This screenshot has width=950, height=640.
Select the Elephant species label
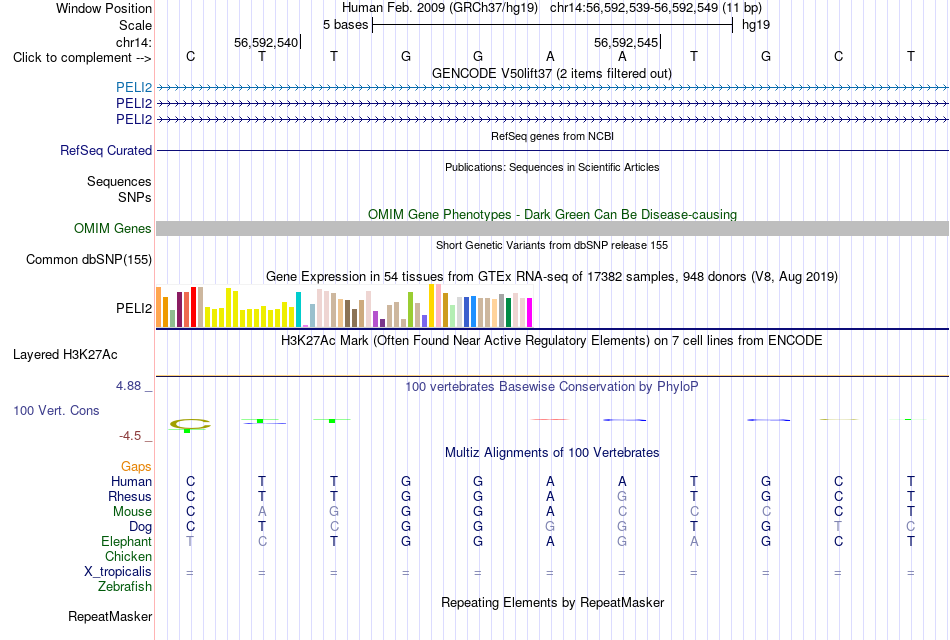tap(126, 541)
